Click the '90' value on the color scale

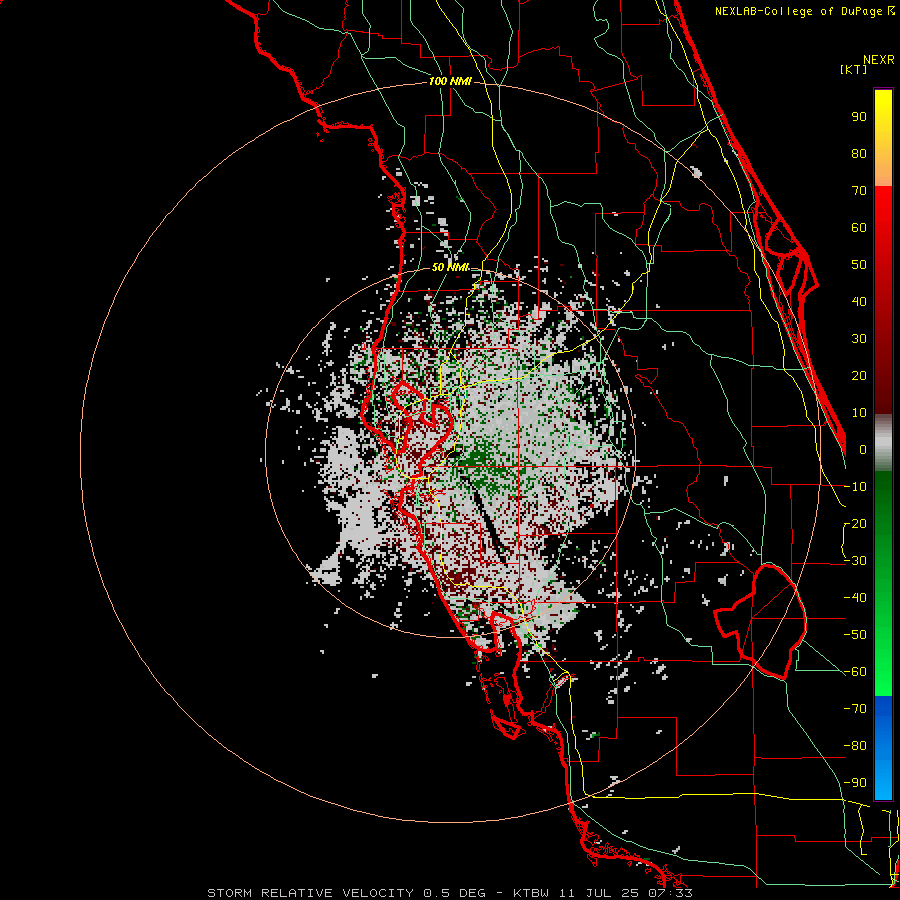point(859,117)
